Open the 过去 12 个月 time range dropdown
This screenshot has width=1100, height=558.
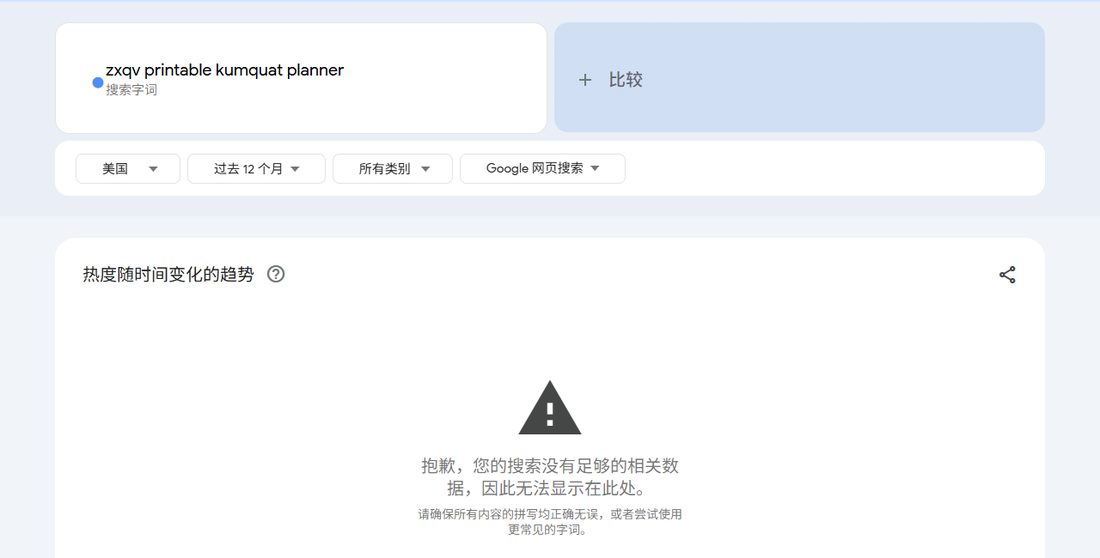[256, 168]
